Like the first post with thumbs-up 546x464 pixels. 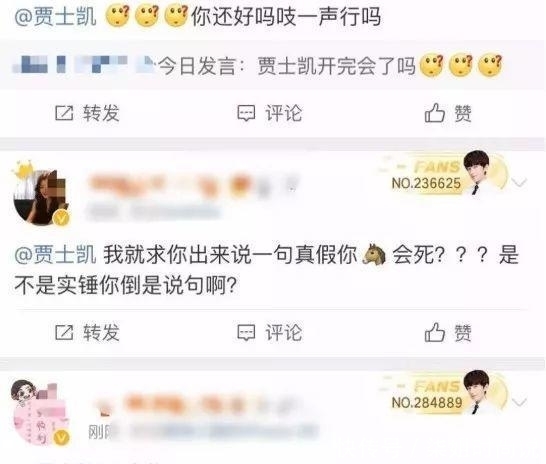point(435,112)
